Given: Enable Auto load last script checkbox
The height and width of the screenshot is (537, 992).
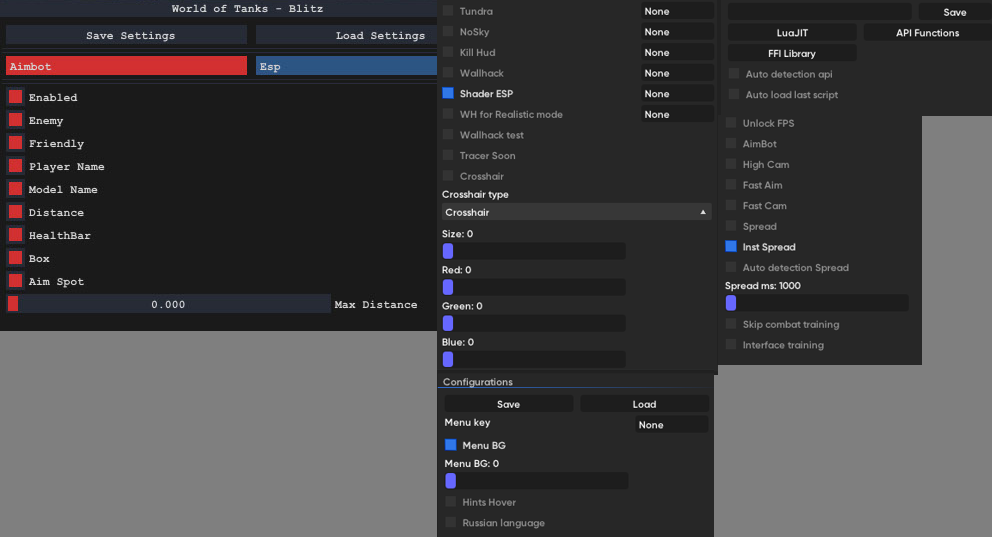Looking at the screenshot, I should (734, 94).
